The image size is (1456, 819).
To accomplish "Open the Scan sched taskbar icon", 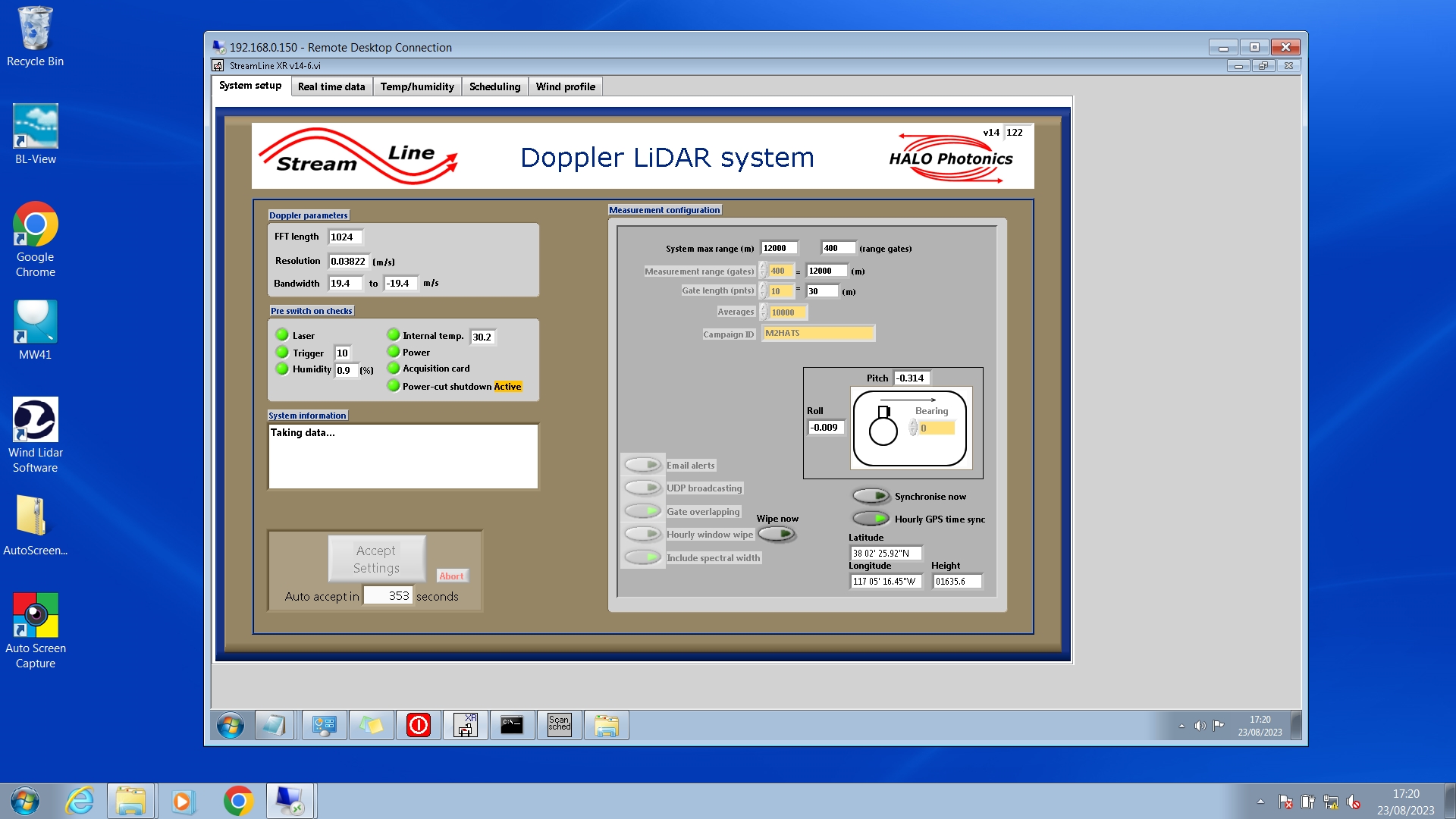I will (x=560, y=725).
